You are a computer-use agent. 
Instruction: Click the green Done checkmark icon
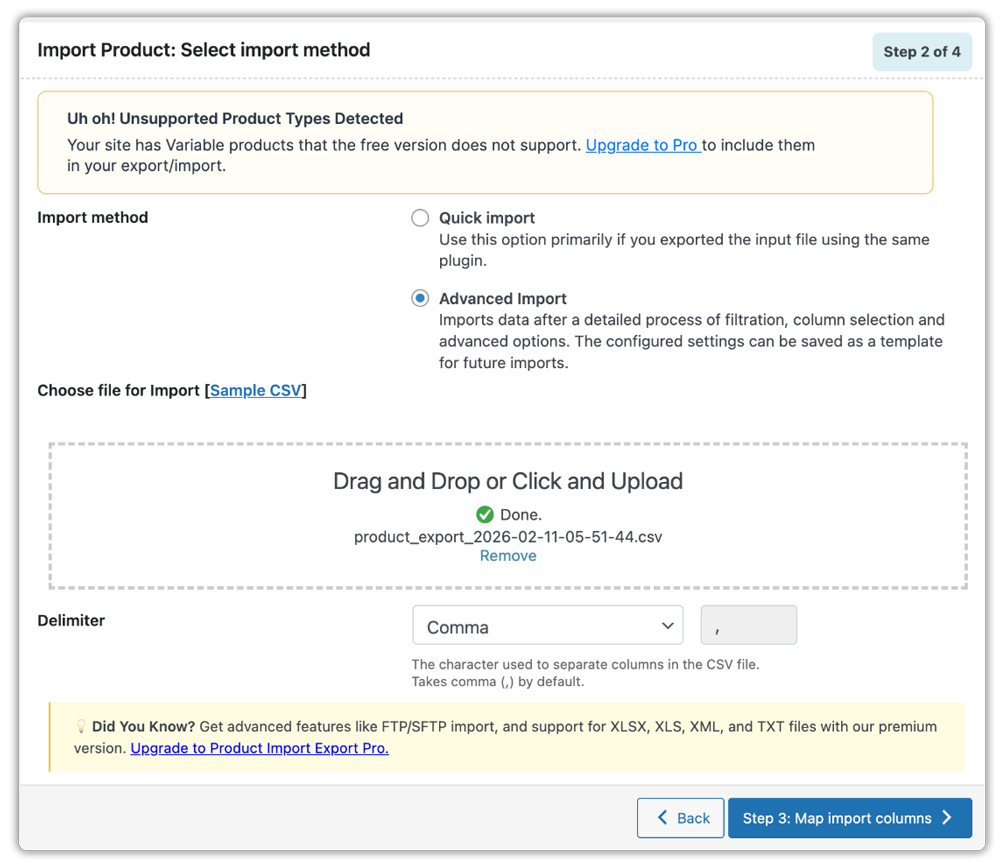485,515
